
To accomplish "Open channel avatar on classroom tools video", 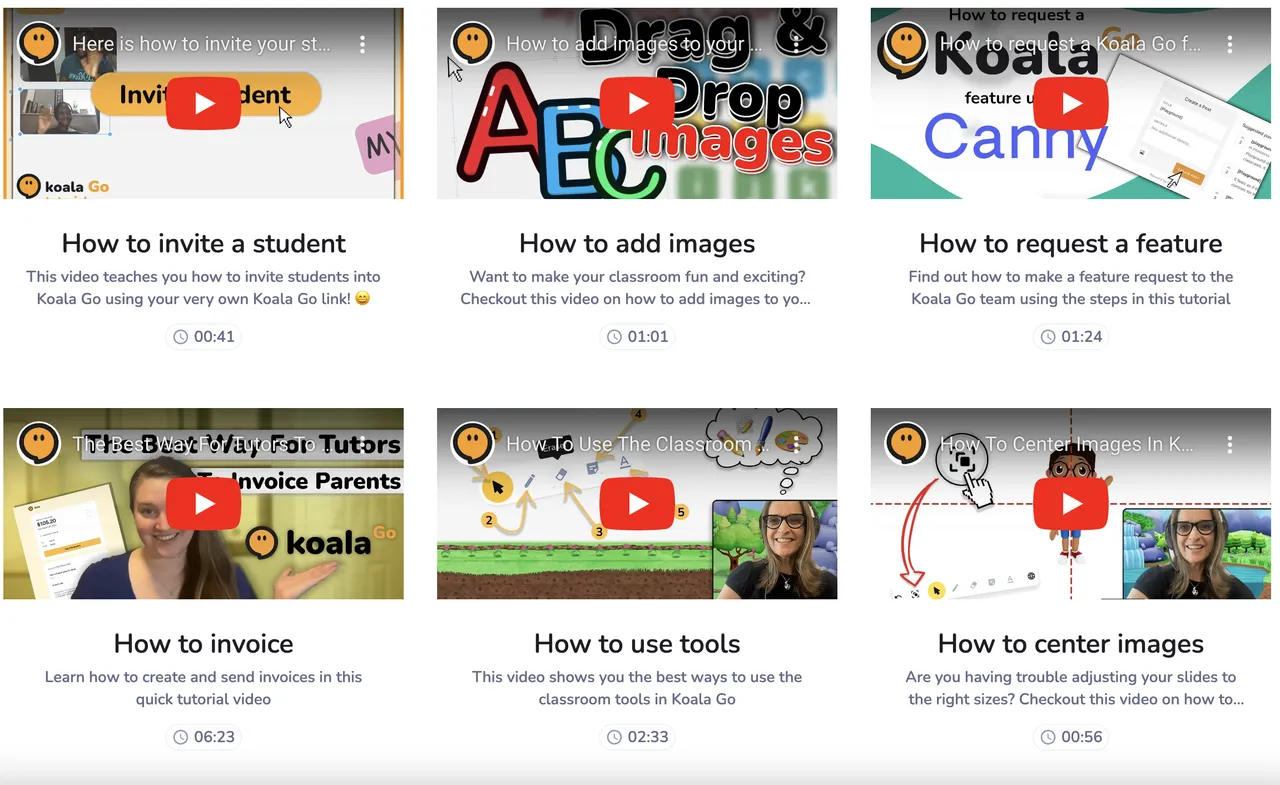I will tap(472, 444).
